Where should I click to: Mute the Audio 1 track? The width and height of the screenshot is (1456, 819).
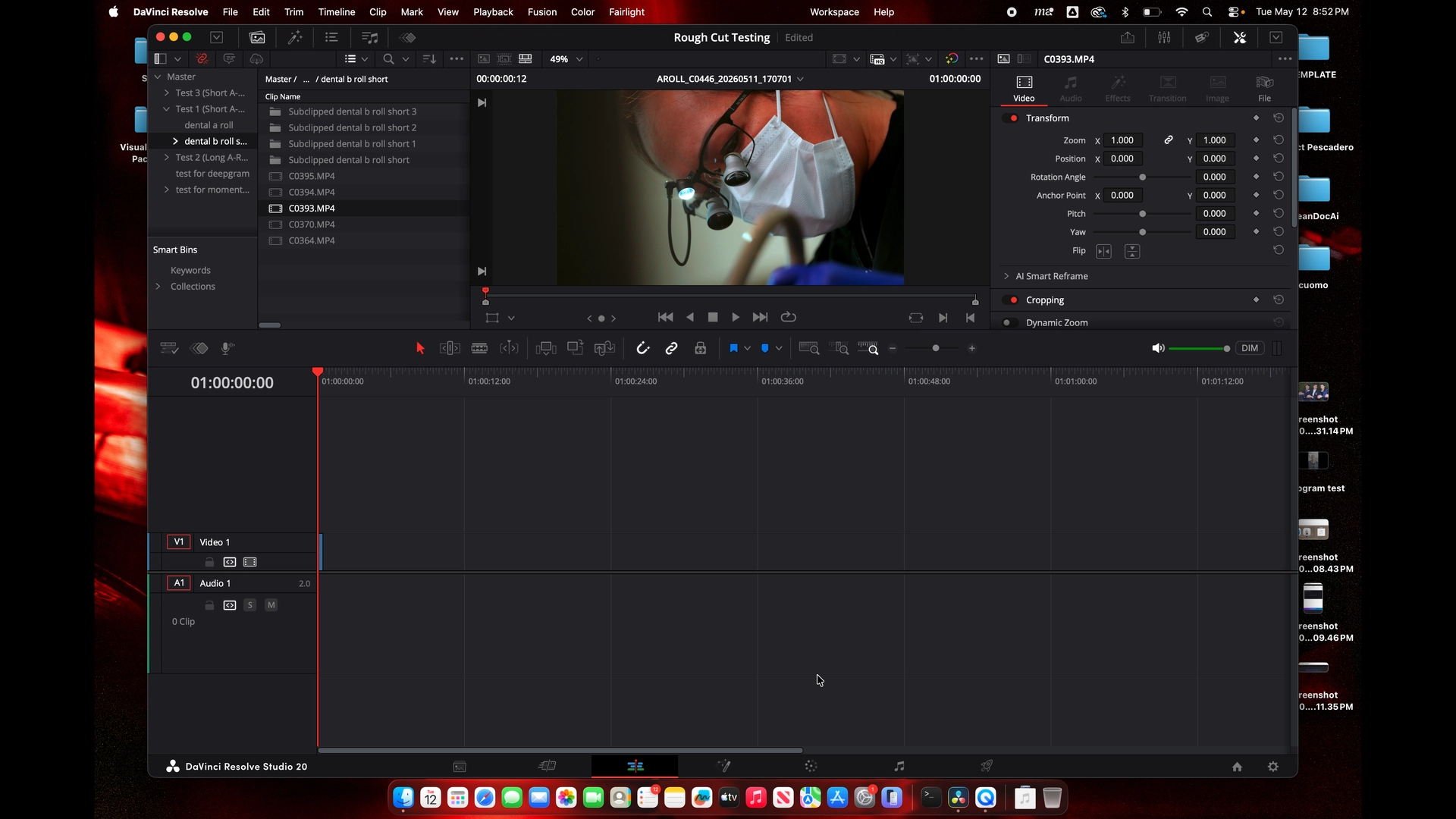(271, 605)
